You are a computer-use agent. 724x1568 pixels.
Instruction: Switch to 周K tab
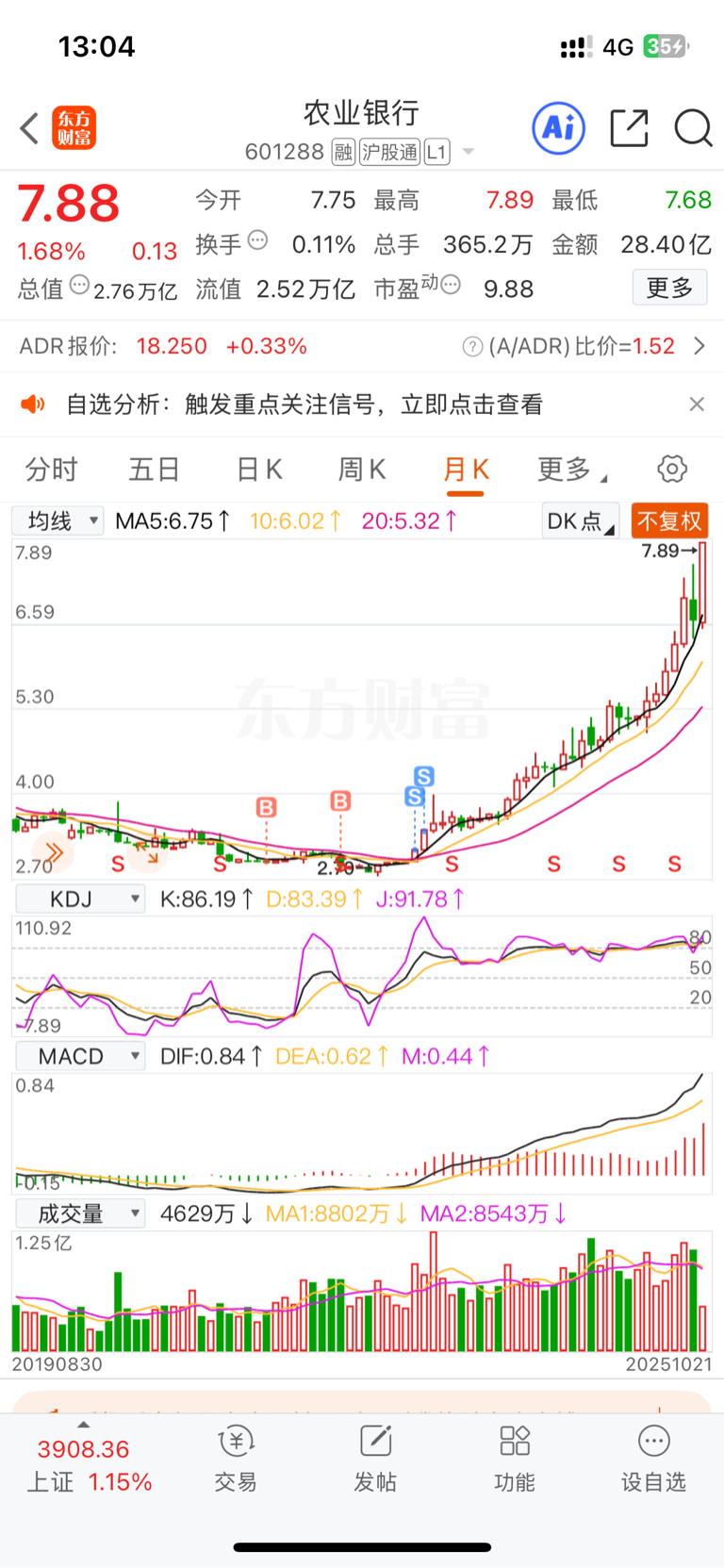click(362, 469)
